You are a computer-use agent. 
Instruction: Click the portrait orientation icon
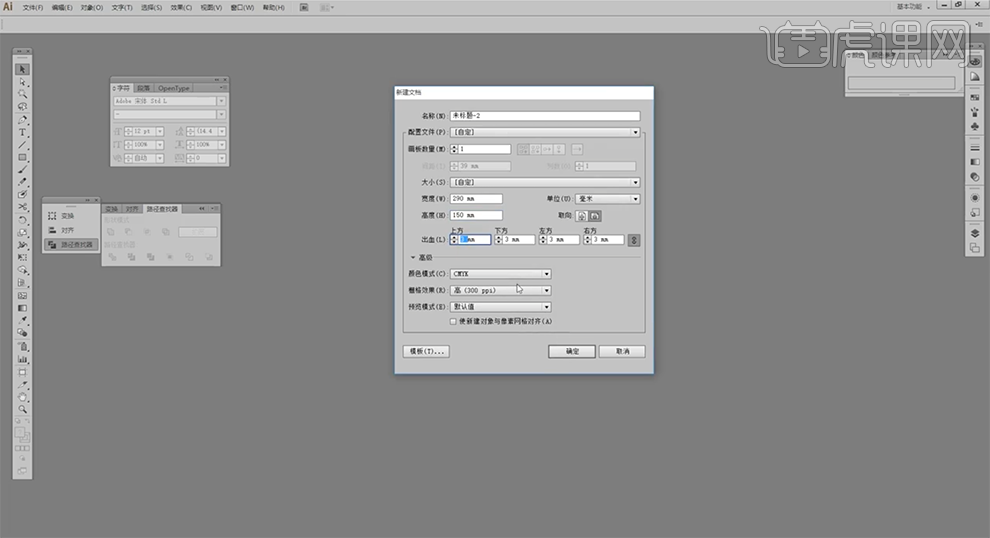point(581,216)
